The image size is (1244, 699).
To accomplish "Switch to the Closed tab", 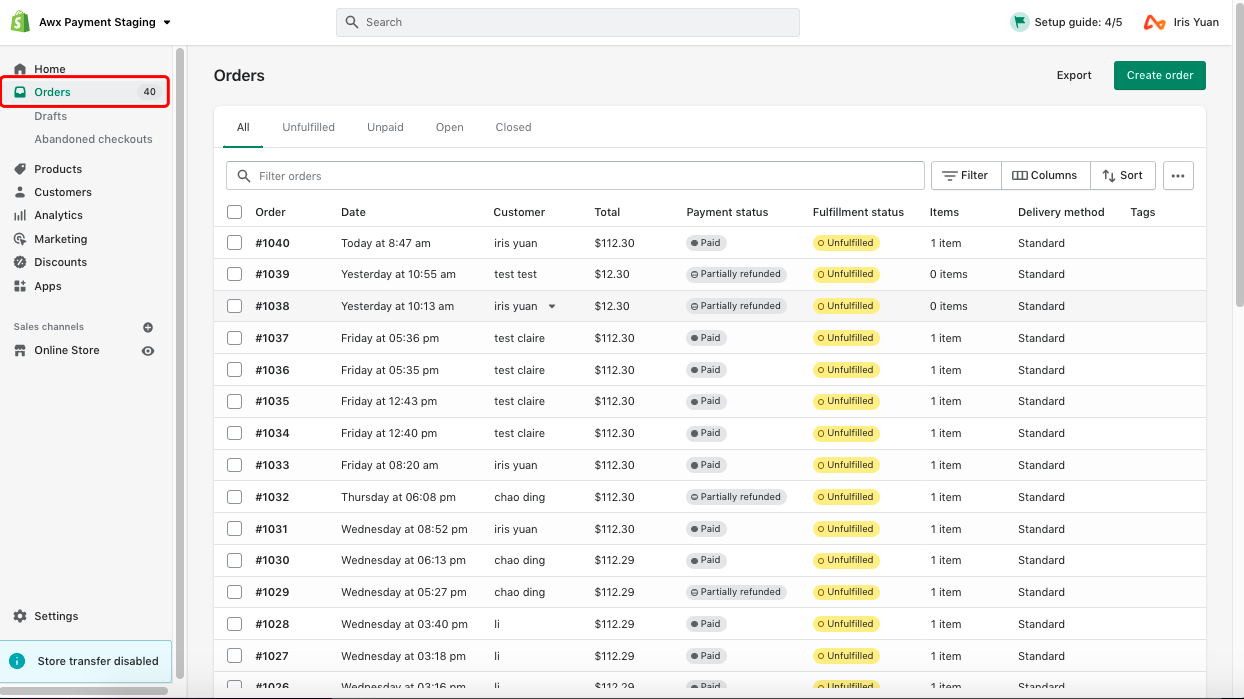I will tap(513, 127).
